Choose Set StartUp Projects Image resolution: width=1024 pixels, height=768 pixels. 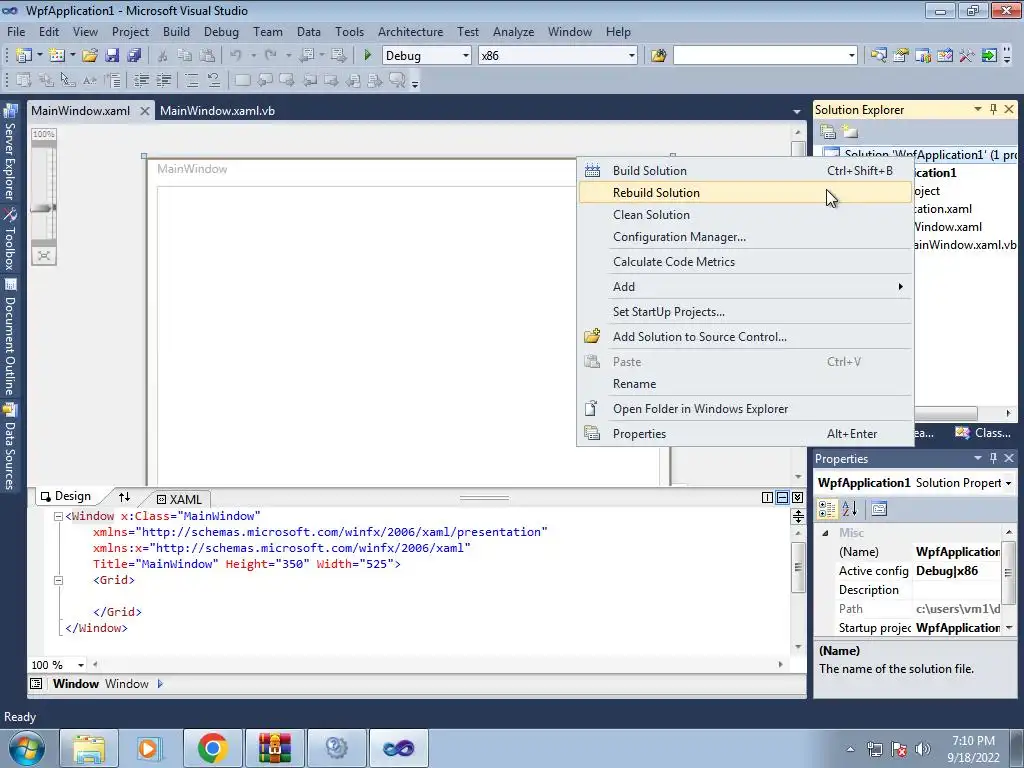click(x=744, y=312)
